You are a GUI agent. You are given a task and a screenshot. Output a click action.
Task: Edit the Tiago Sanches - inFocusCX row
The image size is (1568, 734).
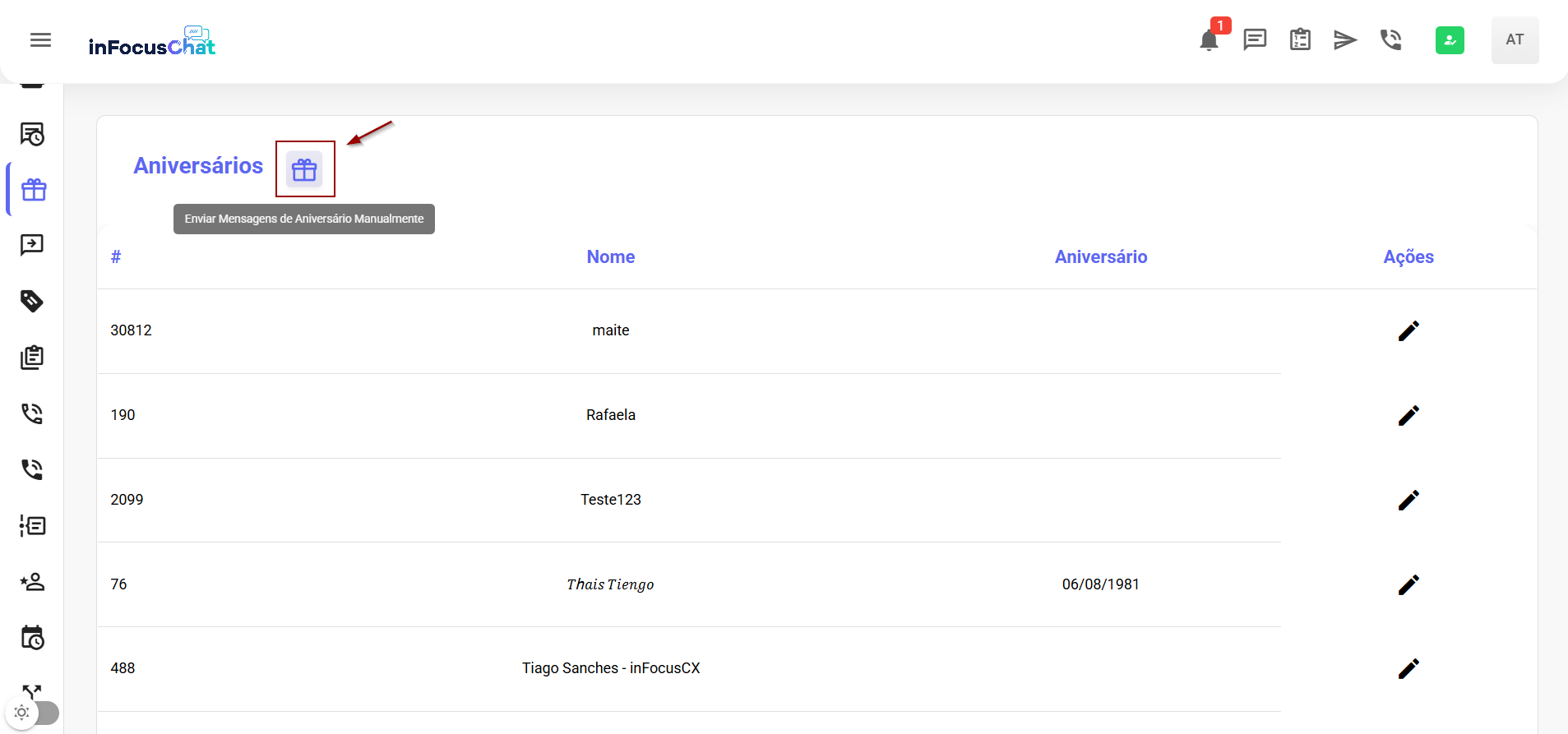[1408, 669]
